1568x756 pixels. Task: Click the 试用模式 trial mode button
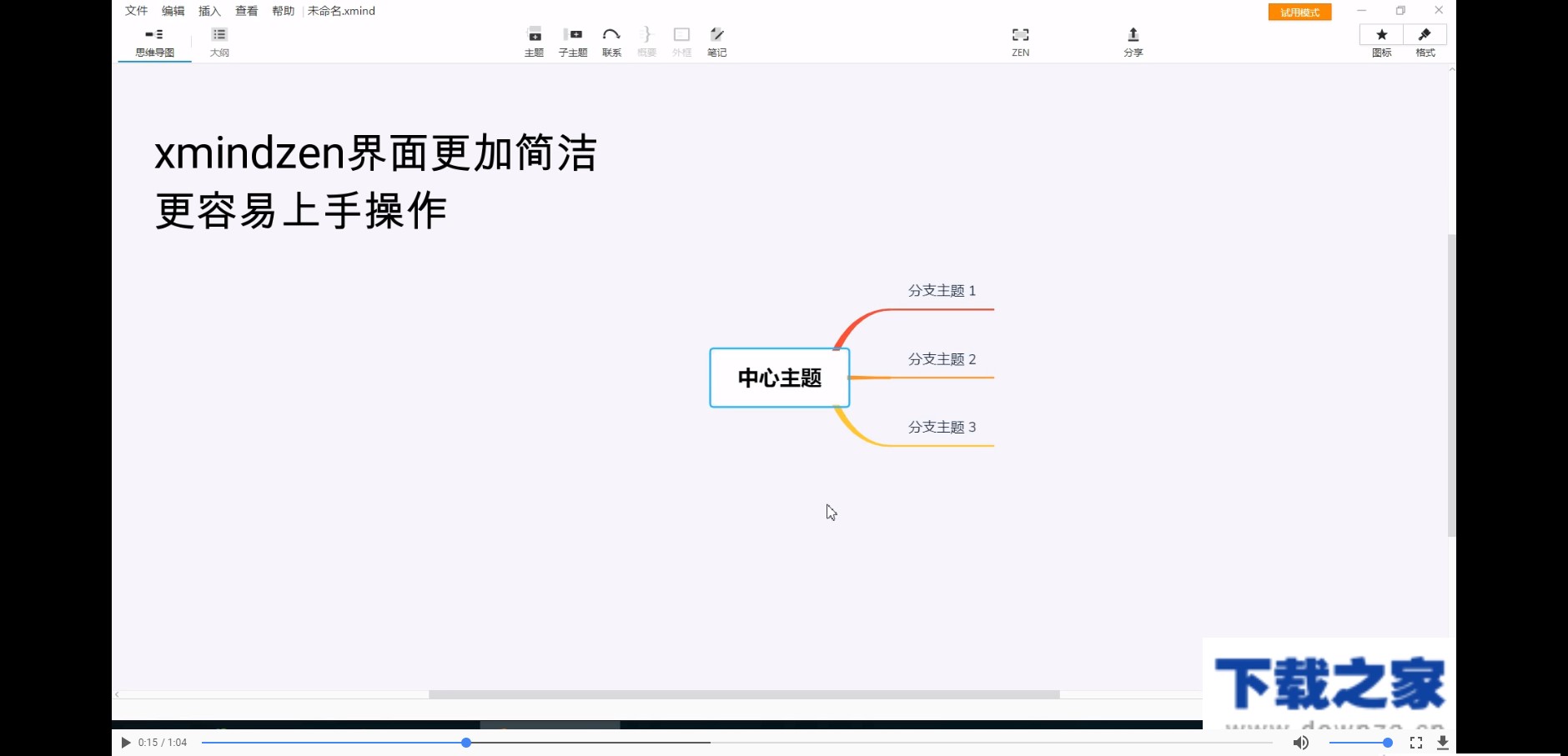tap(1299, 12)
